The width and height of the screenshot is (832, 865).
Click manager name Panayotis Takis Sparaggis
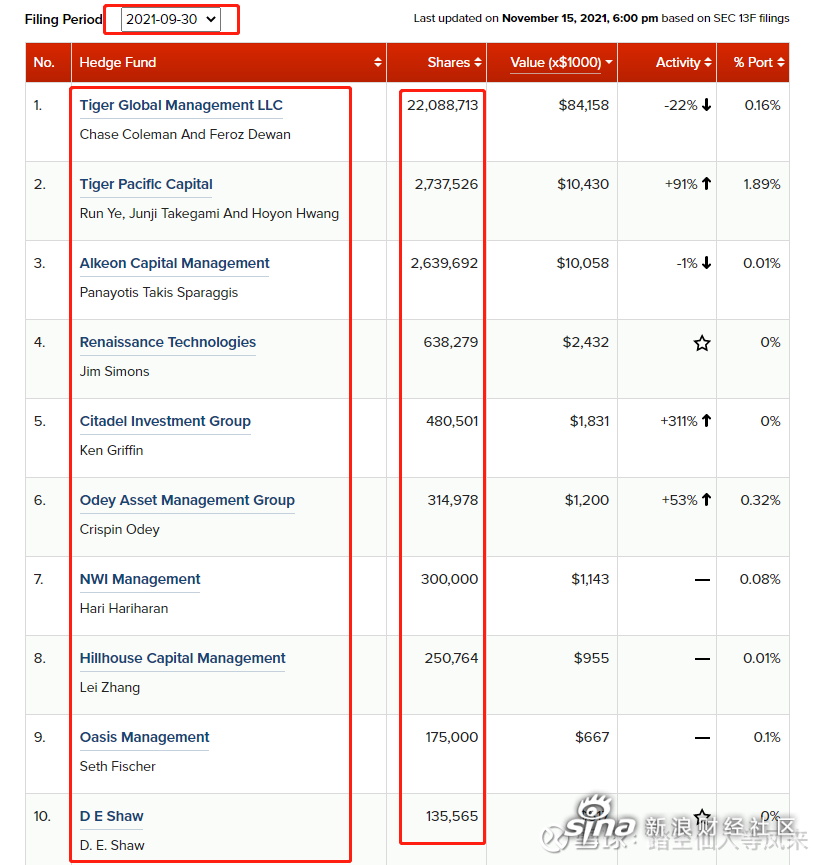click(x=159, y=292)
